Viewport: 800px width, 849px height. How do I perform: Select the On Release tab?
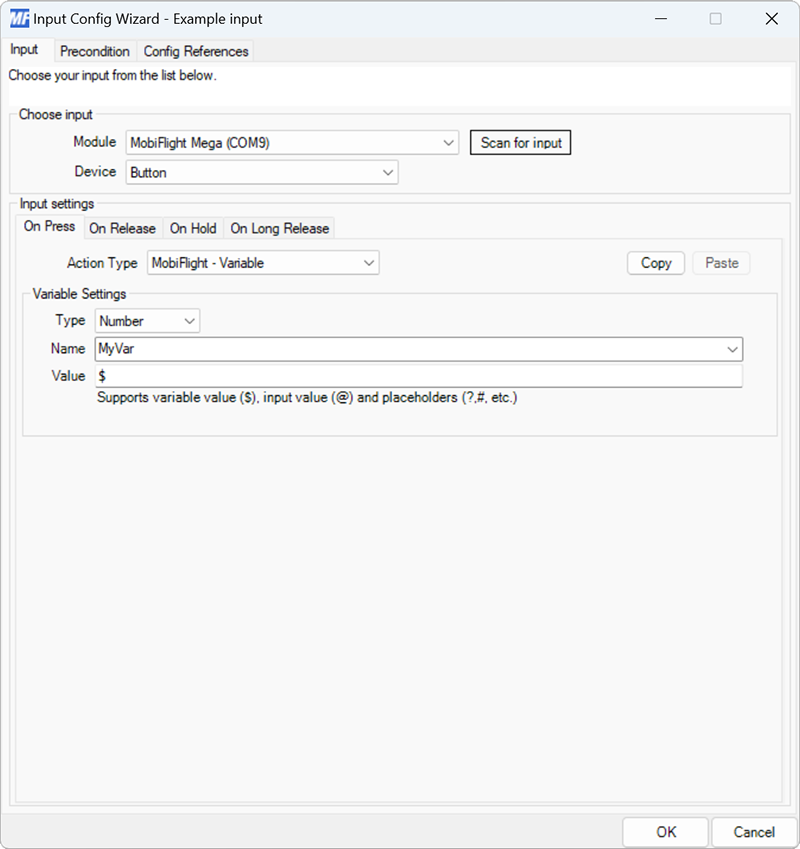123,228
